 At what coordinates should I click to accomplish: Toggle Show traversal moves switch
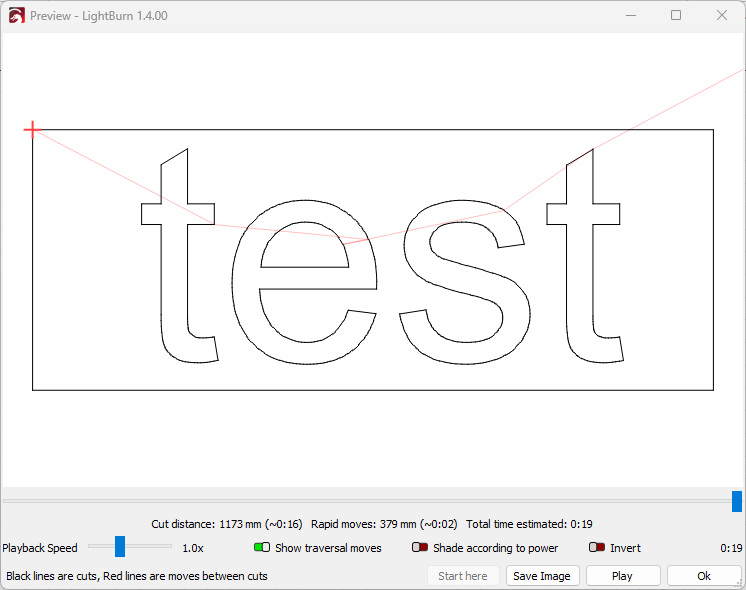(x=262, y=547)
